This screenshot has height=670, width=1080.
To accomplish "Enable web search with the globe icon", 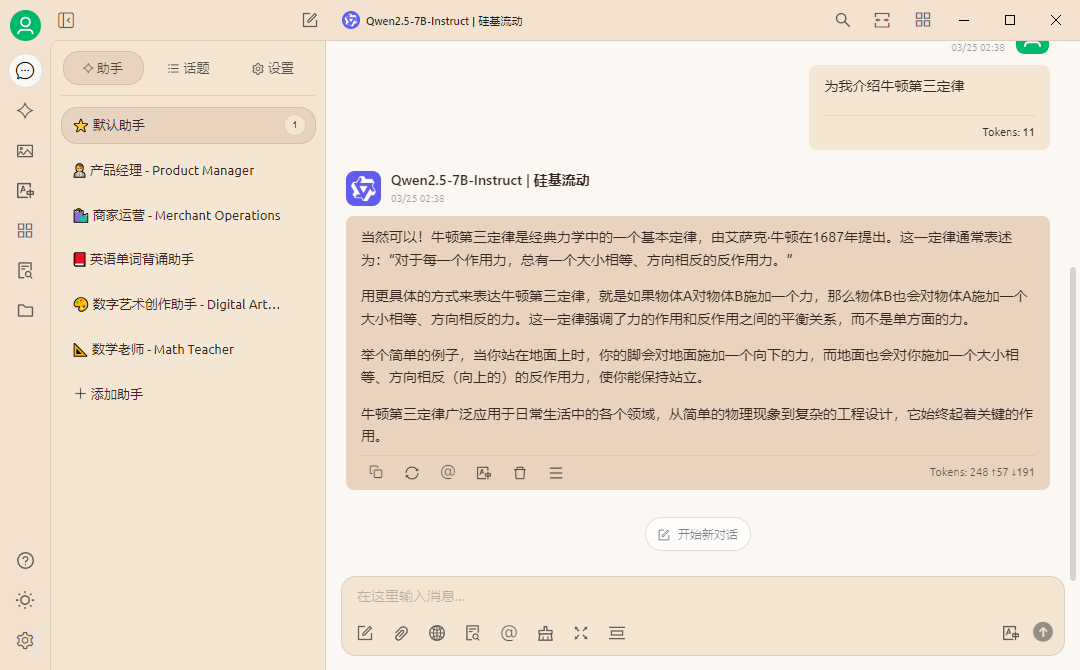I will [x=436, y=633].
